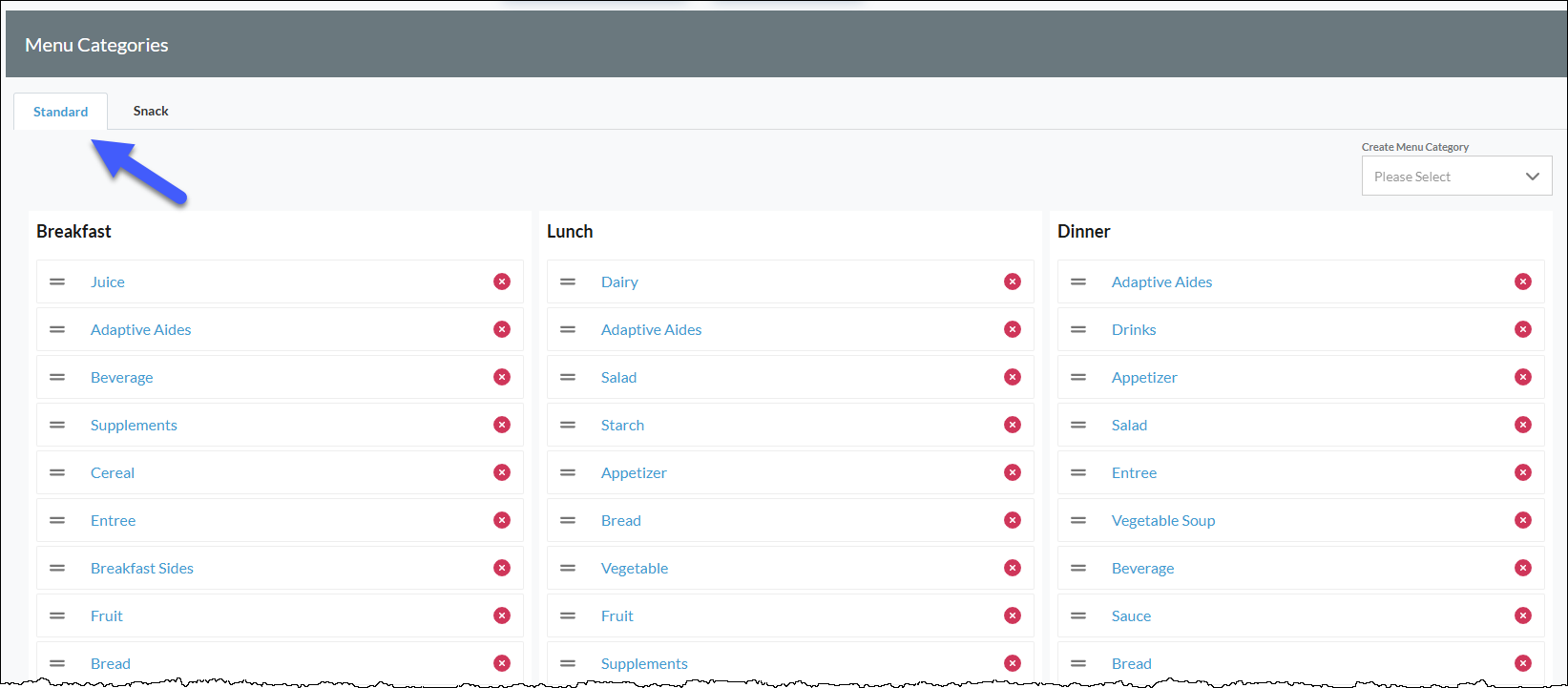Click drag handle beside Breakfast Sides
1568x688 pixels.
[57, 568]
